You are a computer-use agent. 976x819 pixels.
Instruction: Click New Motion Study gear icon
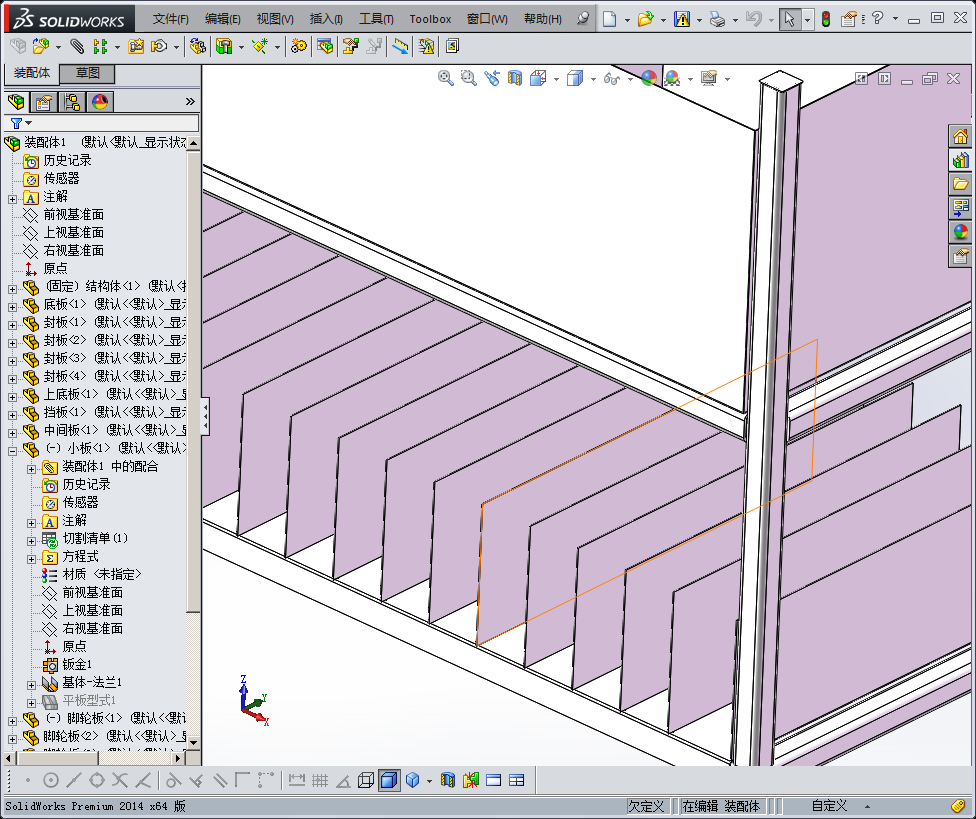(299, 46)
